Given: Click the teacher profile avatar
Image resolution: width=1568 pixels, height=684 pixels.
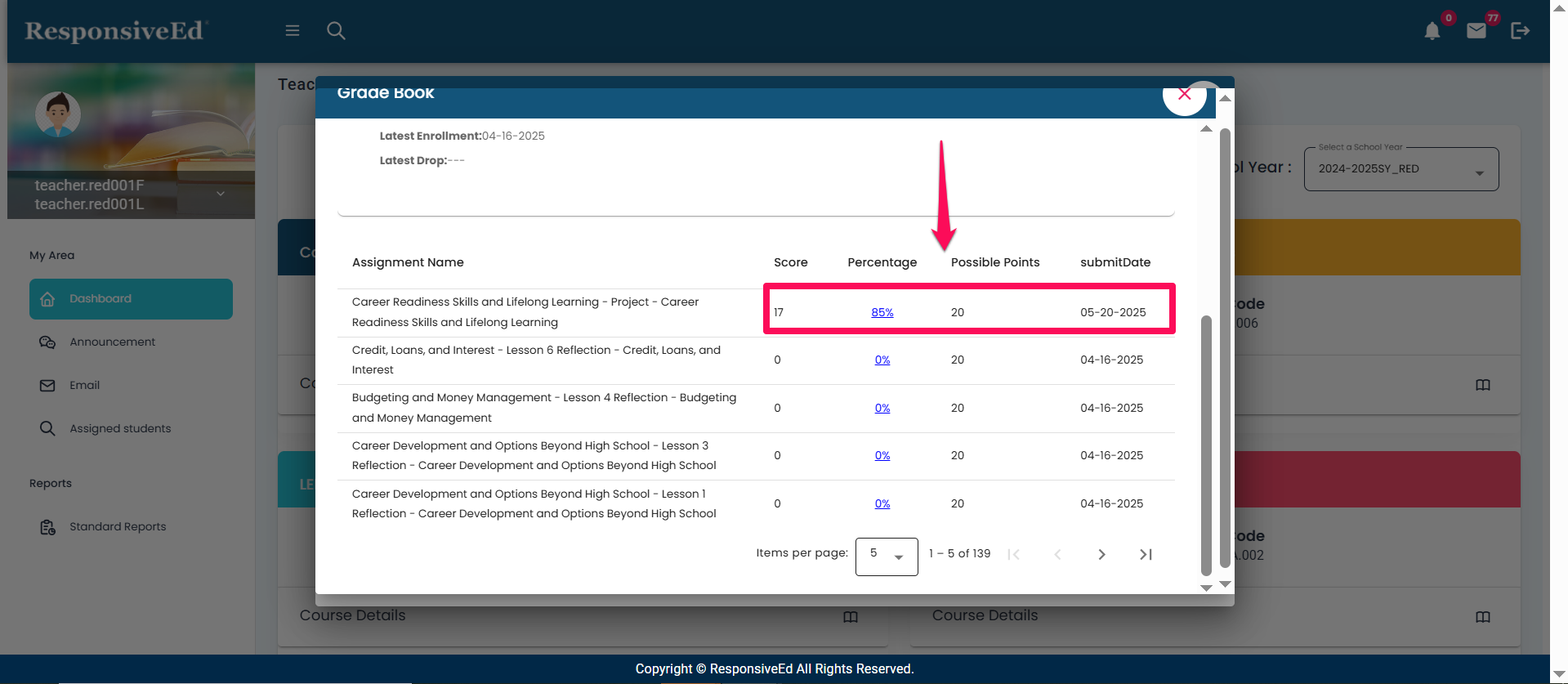Looking at the screenshot, I should [x=58, y=114].
